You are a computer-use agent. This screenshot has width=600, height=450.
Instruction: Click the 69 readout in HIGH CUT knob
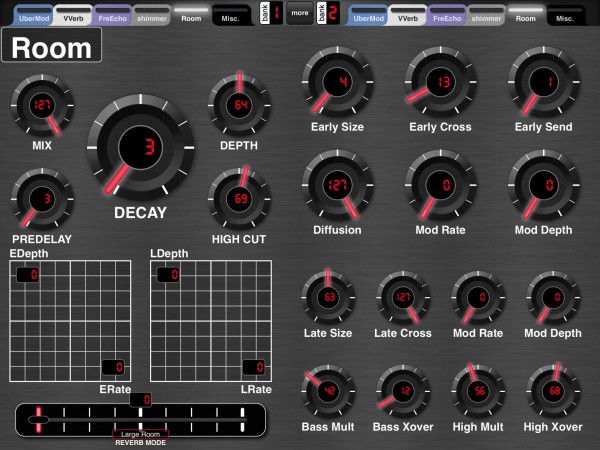240,199
